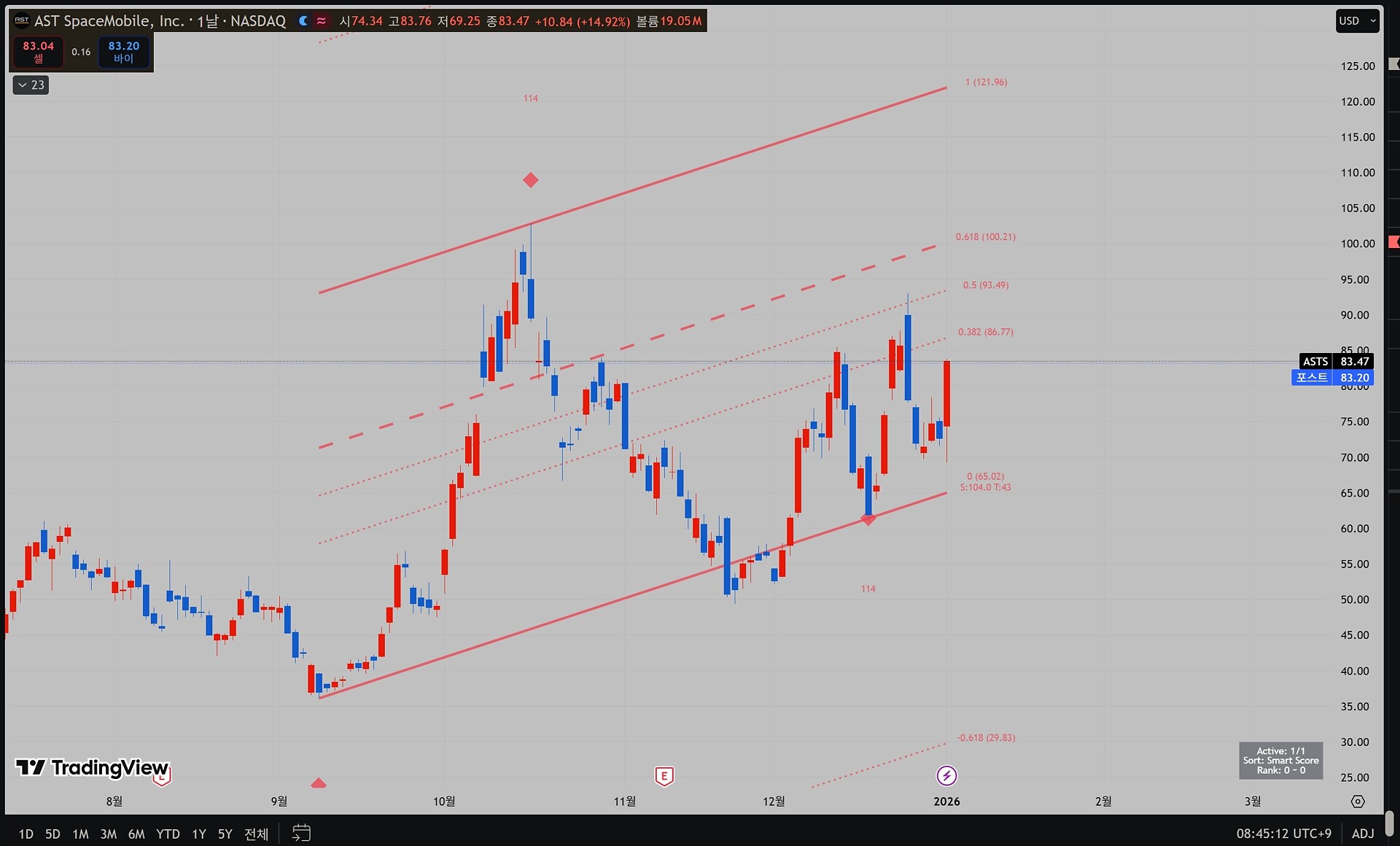The image size is (1400, 846).
Task: Click the AST SpaceMobile symbol logo
Action: 22,20
